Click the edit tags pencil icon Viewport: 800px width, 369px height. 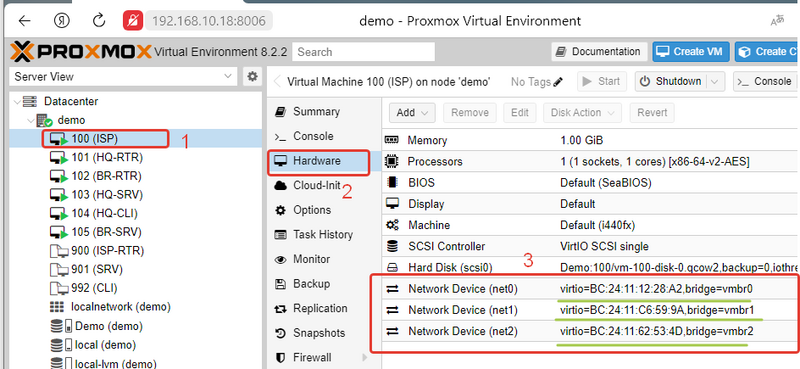(x=558, y=82)
